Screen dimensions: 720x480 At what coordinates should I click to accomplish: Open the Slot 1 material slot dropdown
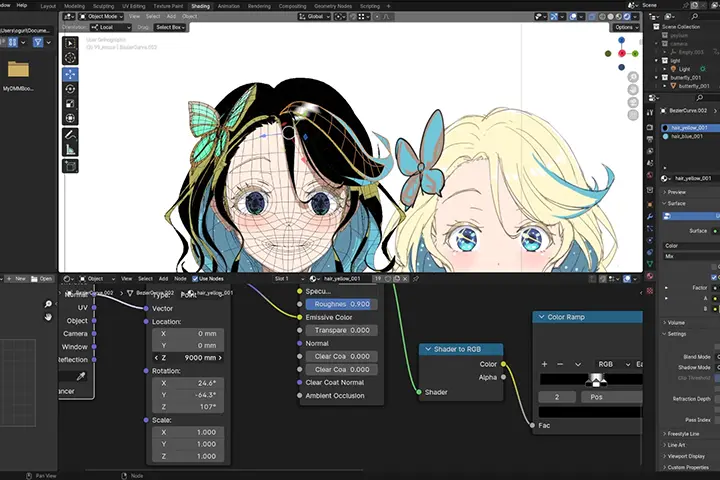[289, 279]
